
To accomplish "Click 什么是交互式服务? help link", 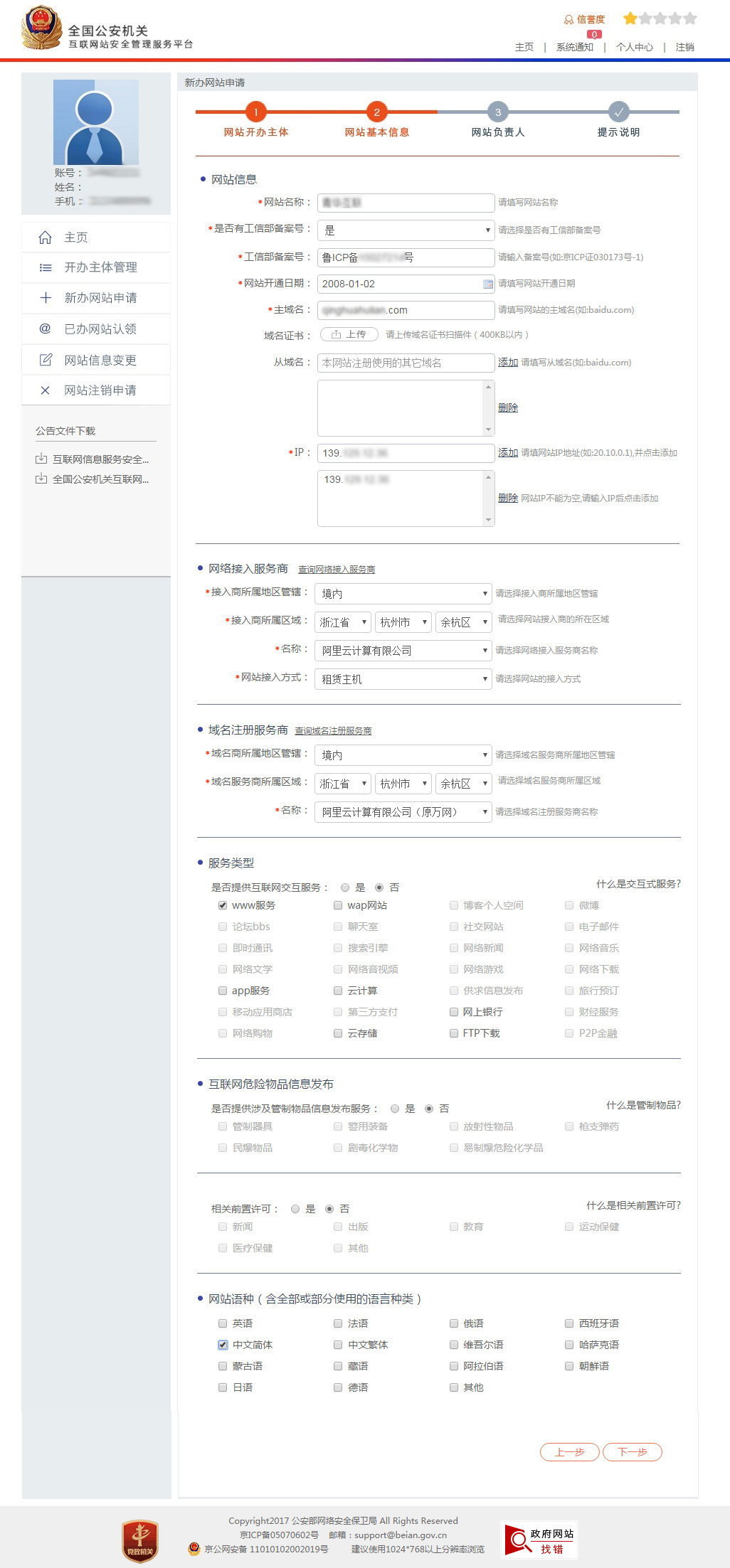I will click(638, 884).
